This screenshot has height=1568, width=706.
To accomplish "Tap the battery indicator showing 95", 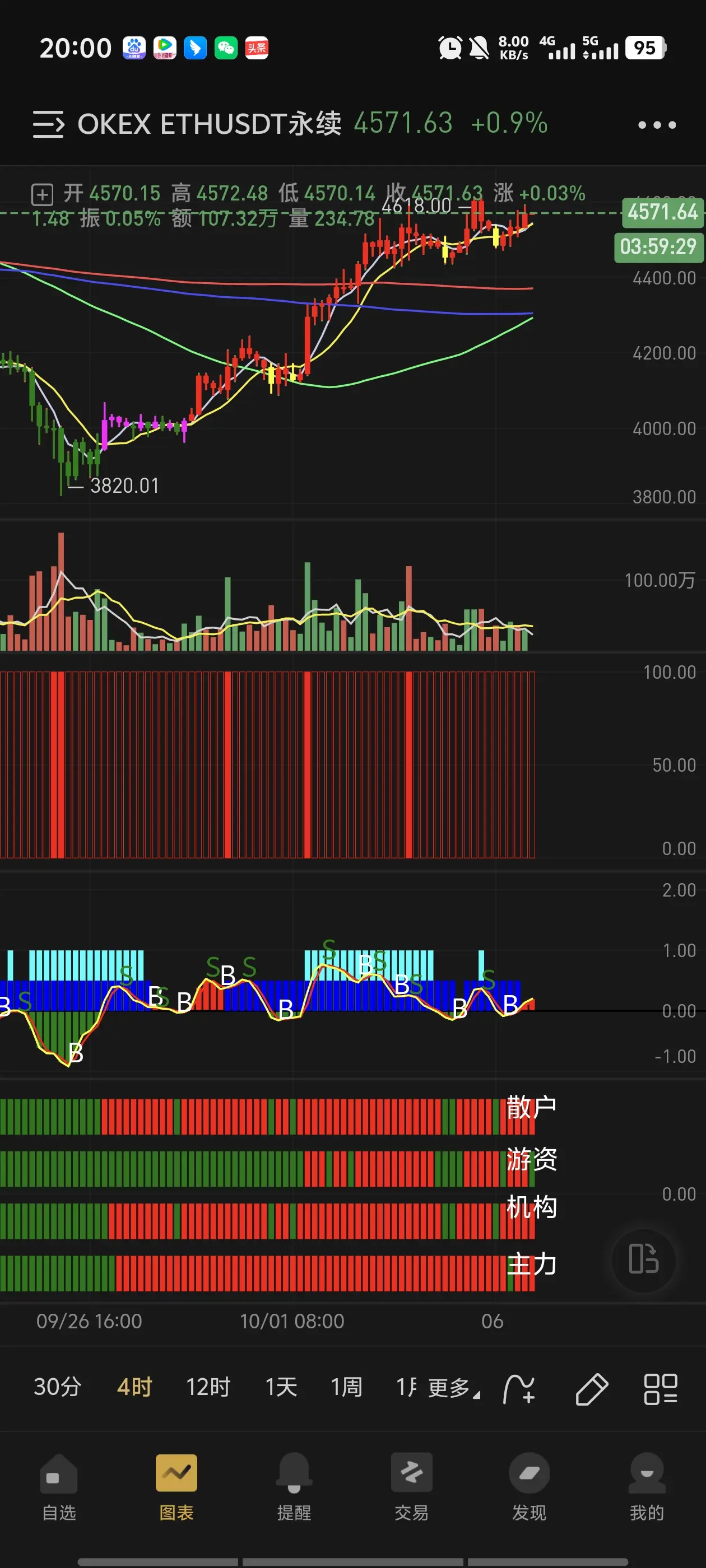I will [645, 48].
